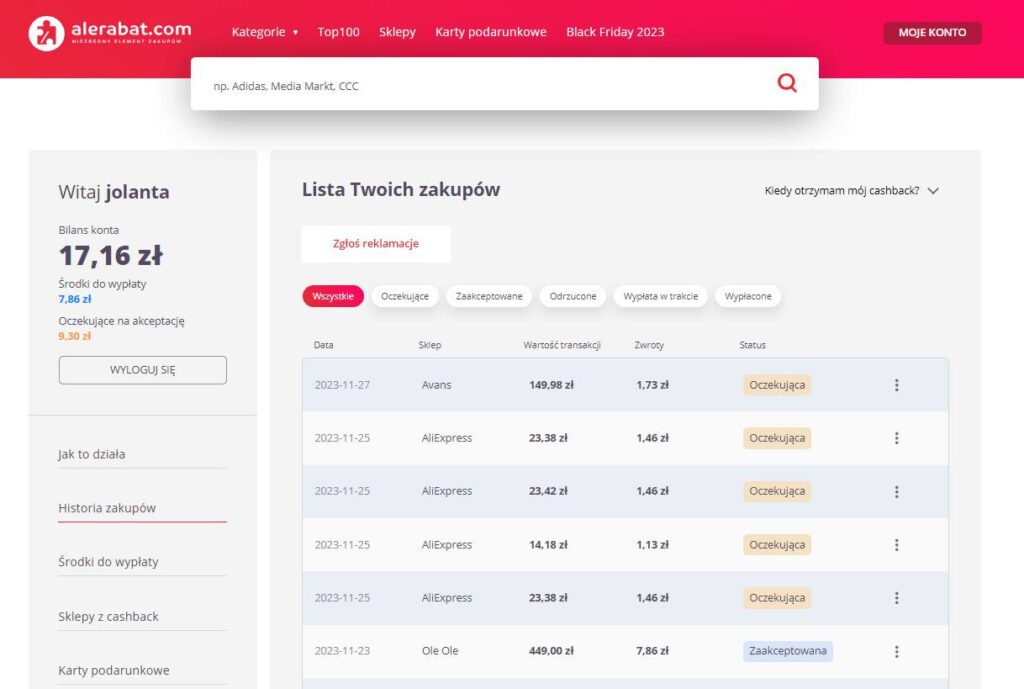Open three-dot menu for Ole Ole row
Image resolution: width=1024 pixels, height=689 pixels.
[897, 651]
